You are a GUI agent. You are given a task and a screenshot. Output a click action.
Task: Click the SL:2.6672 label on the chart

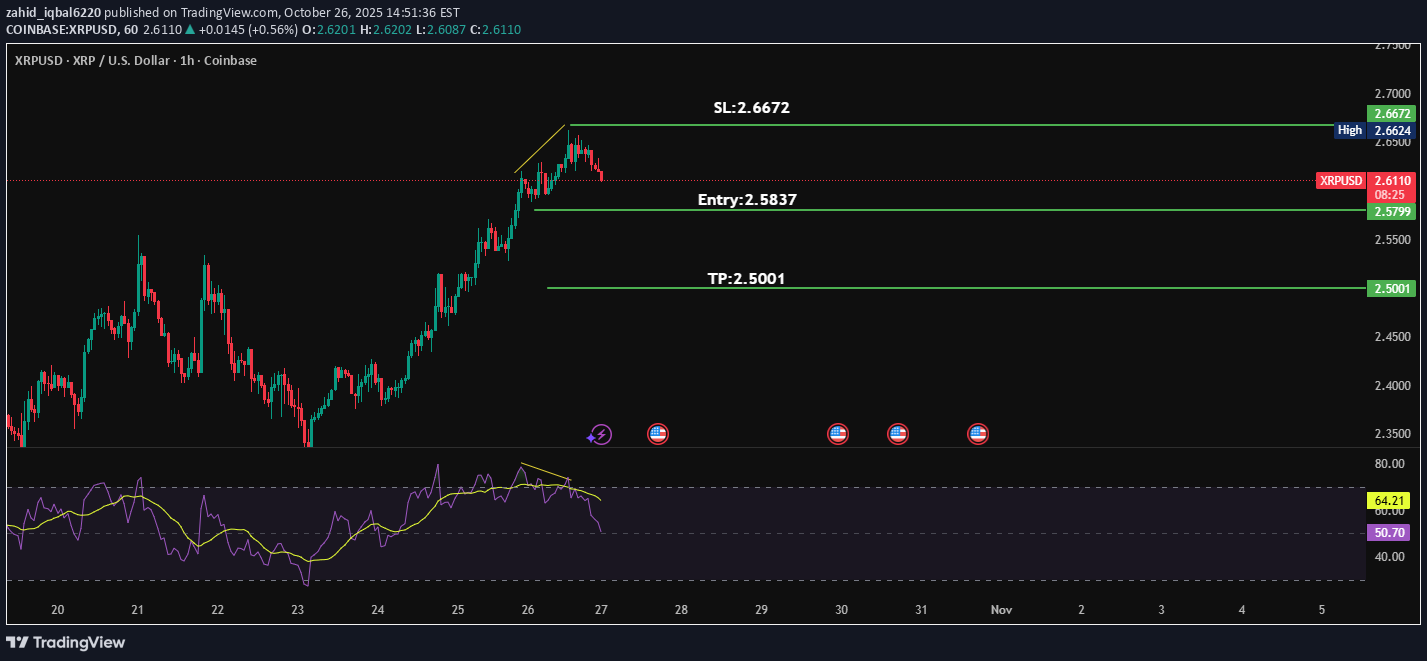(x=750, y=107)
